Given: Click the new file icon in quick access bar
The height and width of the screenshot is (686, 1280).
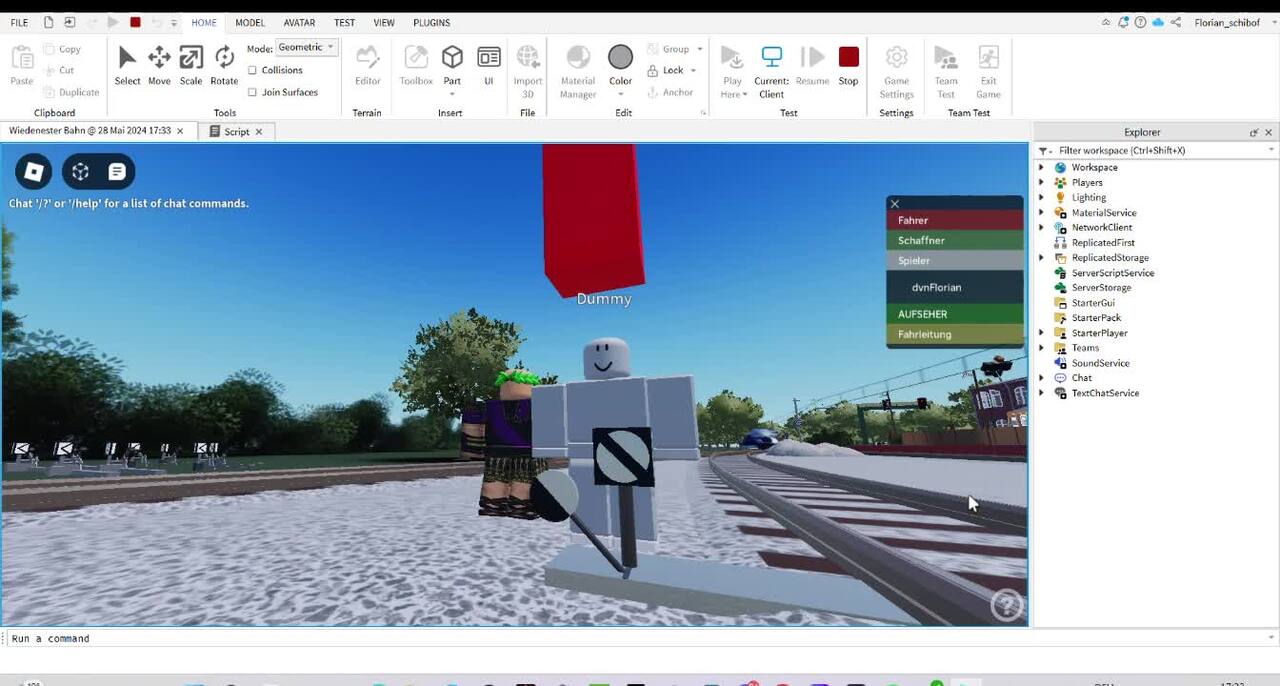Looking at the screenshot, I should pos(48,22).
